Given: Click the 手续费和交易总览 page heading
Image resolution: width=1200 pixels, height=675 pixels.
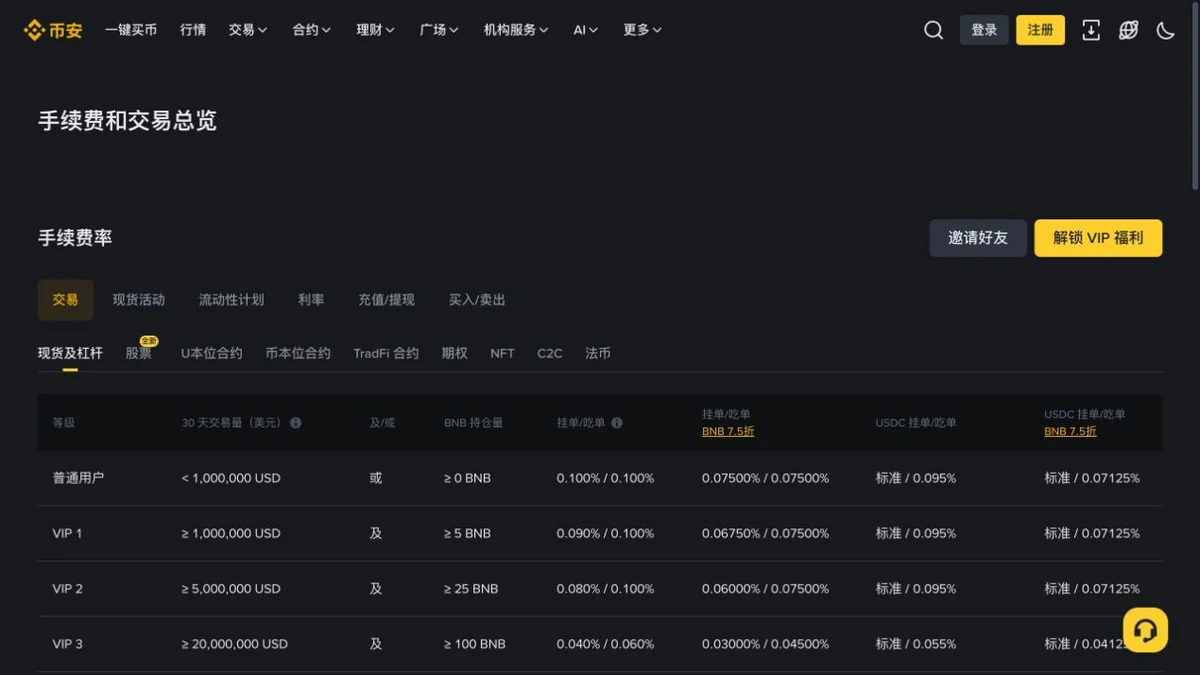Looking at the screenshot, I should [x=127, y=121].
